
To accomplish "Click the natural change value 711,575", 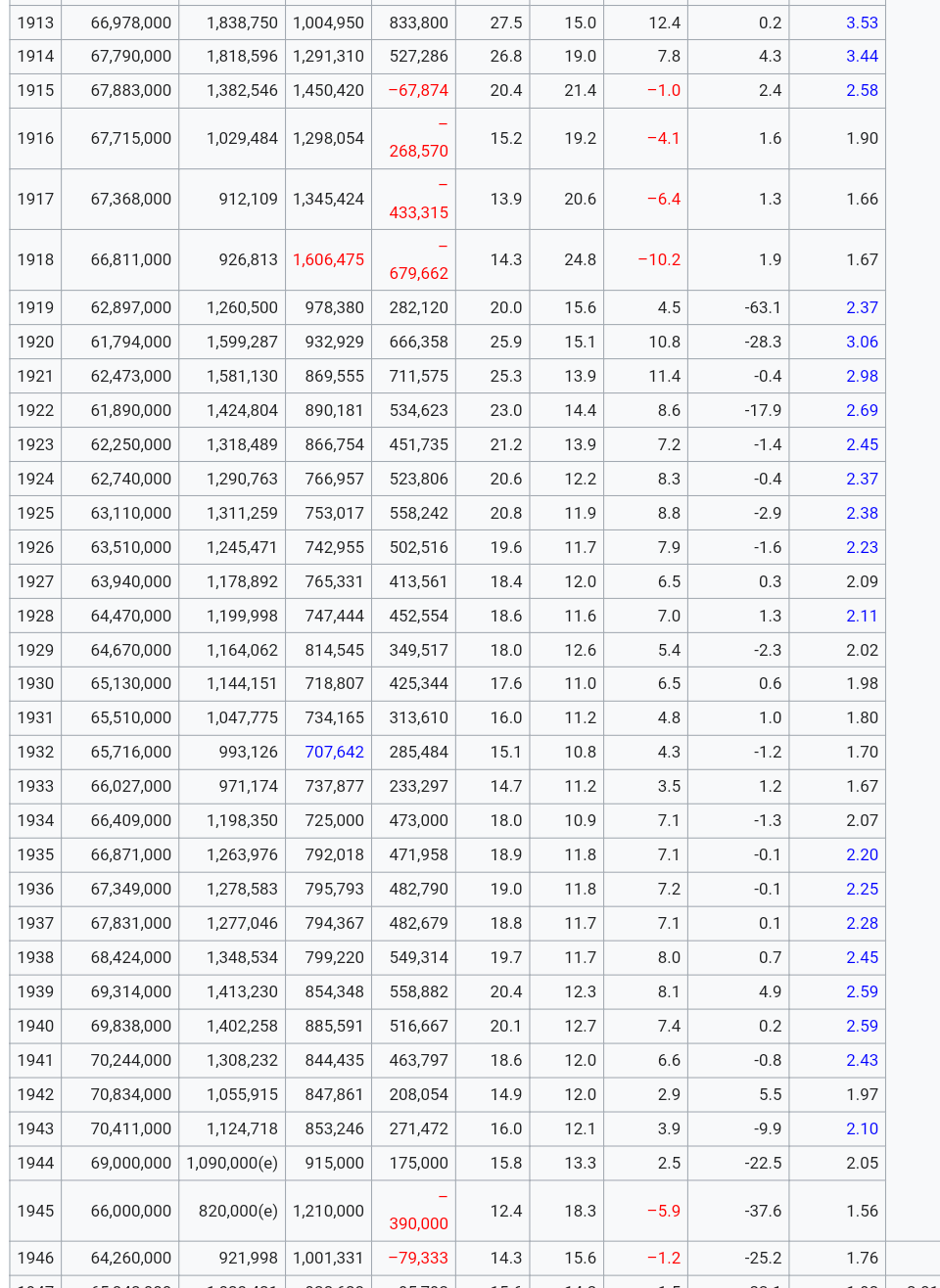I will point(419,377).
